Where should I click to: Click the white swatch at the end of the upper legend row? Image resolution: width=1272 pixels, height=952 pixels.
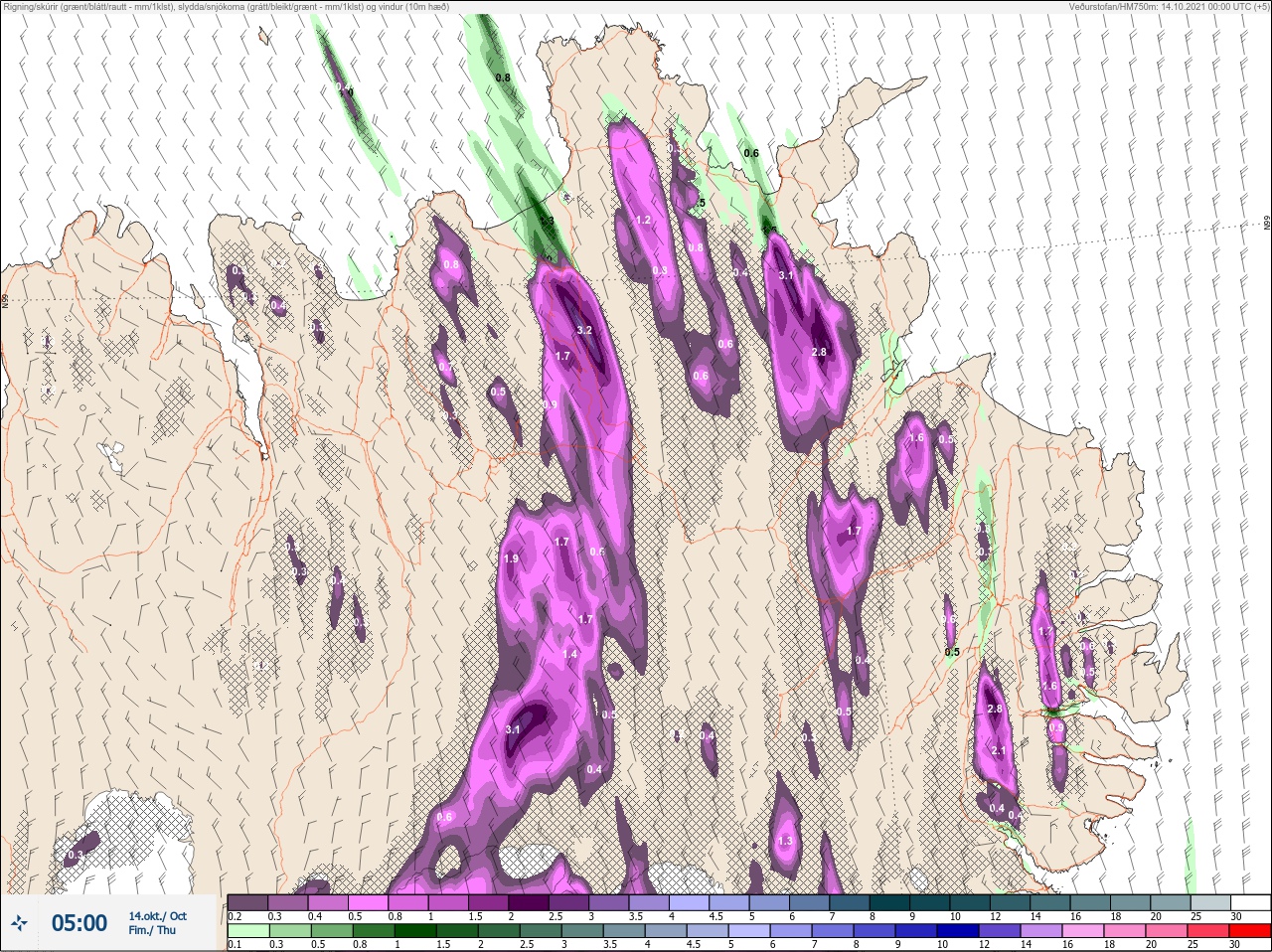tap(1250, 902)
